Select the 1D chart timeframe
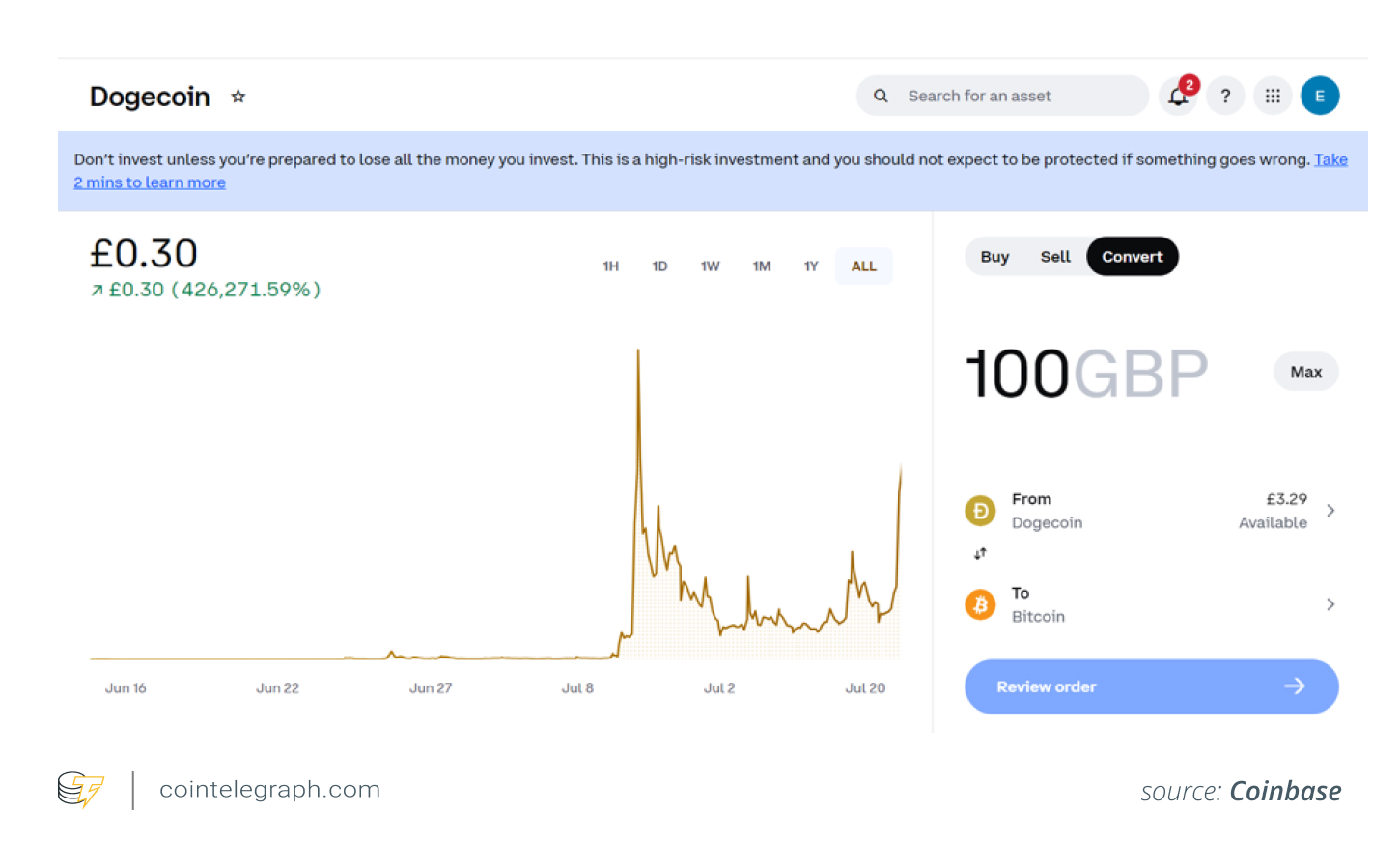1400x868 pixels. pyautogui.click(x=659, y=266)
